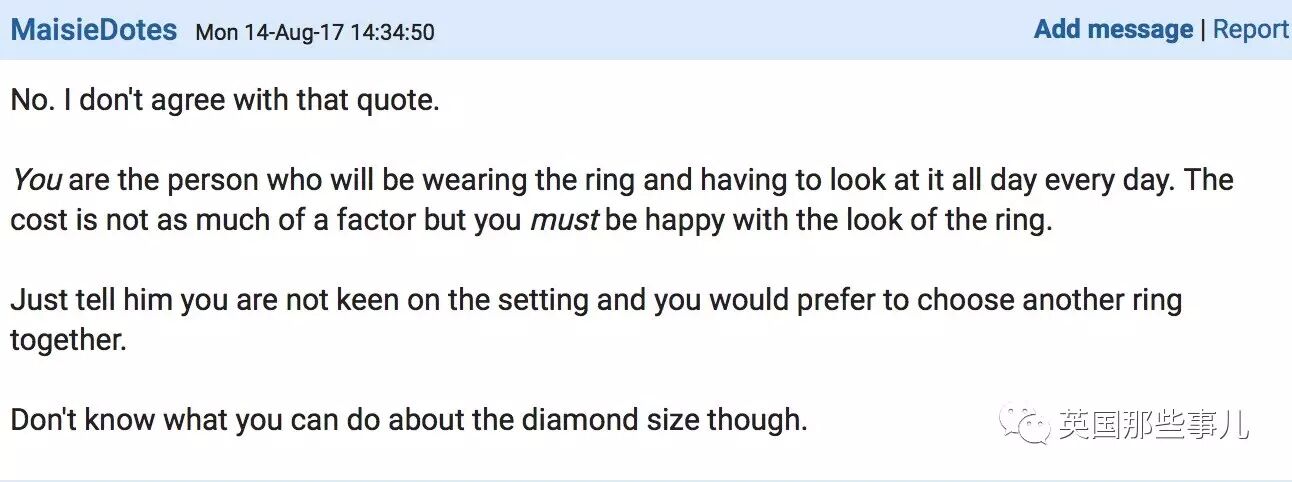The image size is (1292, 482).
Task: Click the italic word You
Action: pyautogui.click(x=37, y=181)
